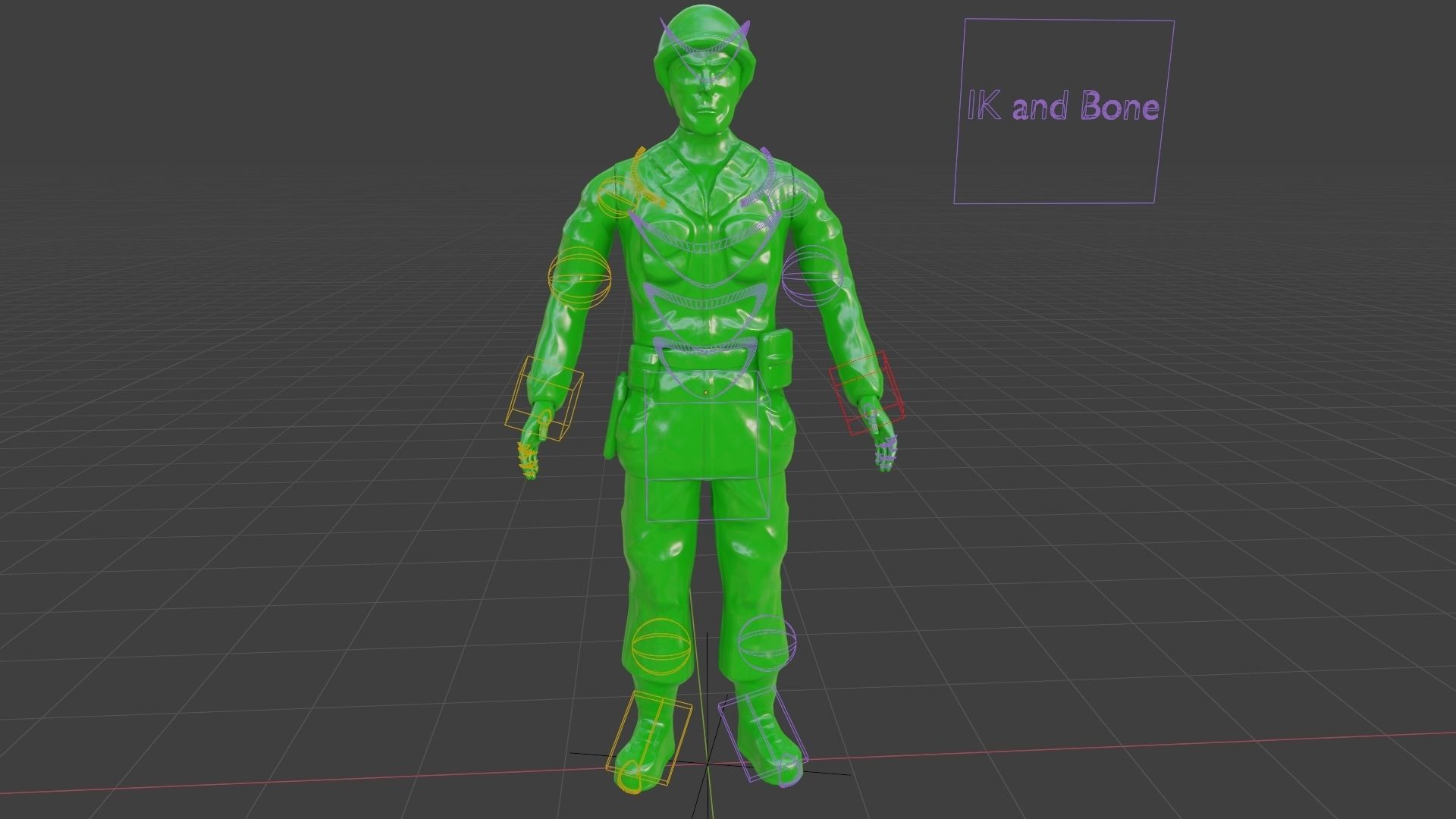Select the yellow toe roll control ring
The width and height of the screenshot is (1456, 819).
point(629,779)
